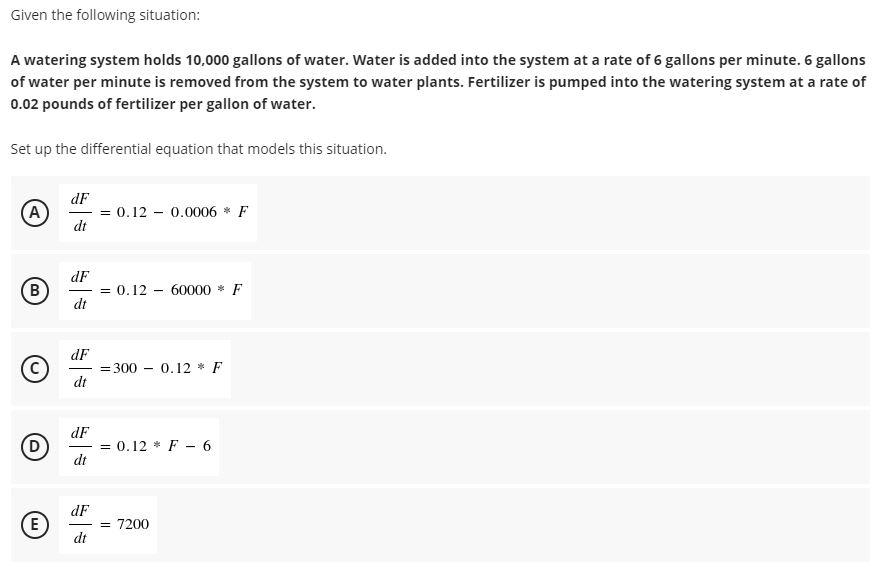Click the 'Set up the differential equation' prompt
Viewport: 883px width, 575px height.
click(199, 149)
